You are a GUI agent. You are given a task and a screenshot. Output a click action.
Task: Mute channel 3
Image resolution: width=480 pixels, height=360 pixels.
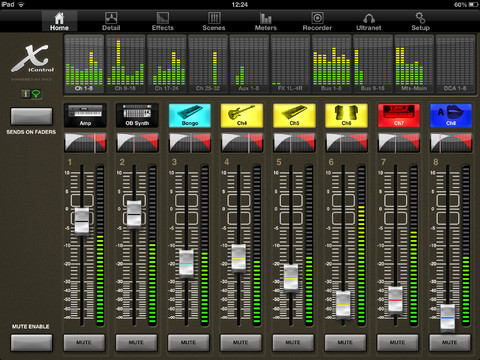coord(188,342)
